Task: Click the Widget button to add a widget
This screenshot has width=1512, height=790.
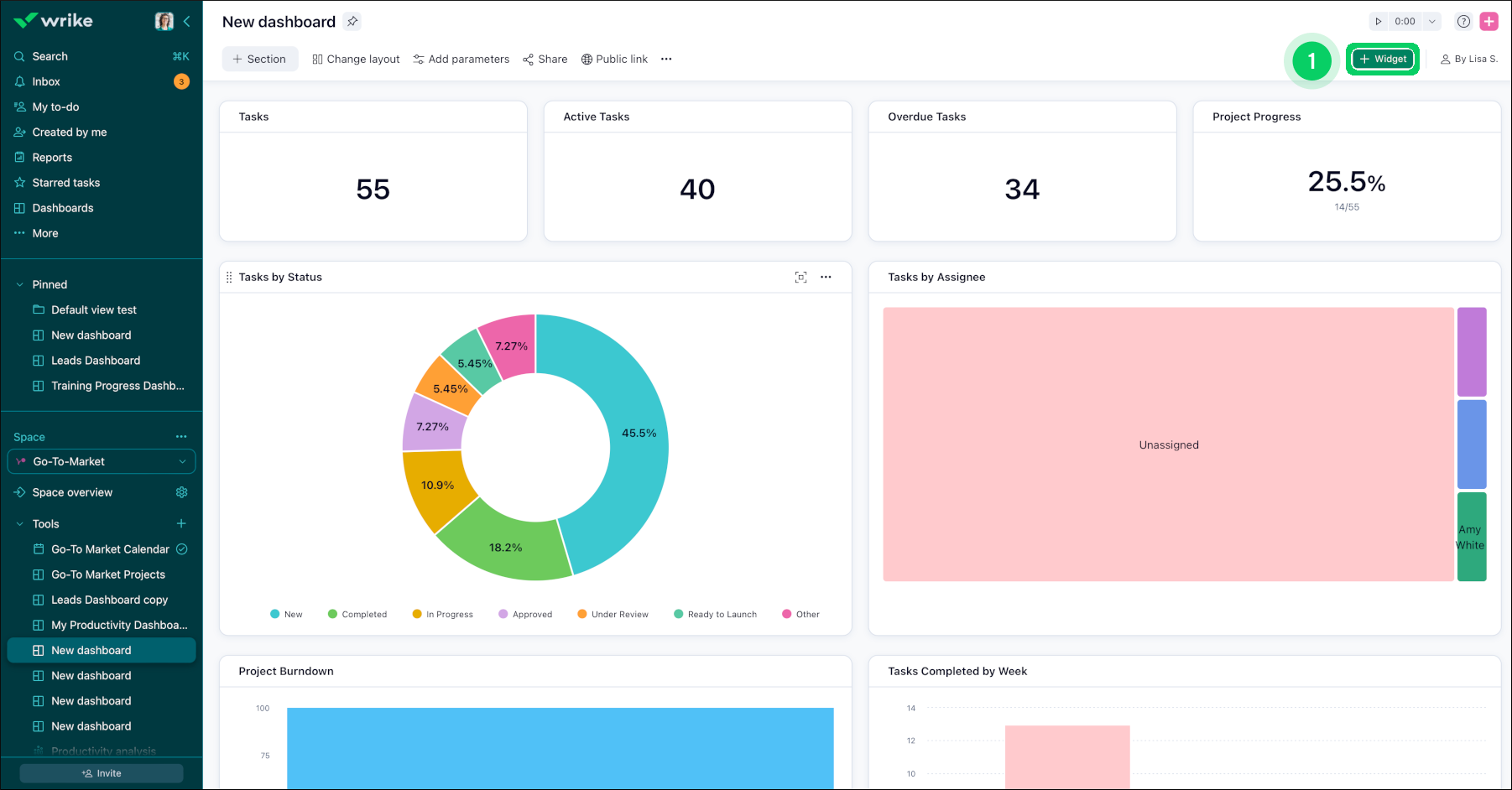Action: pyautogui.click(x=1382, y=59)
